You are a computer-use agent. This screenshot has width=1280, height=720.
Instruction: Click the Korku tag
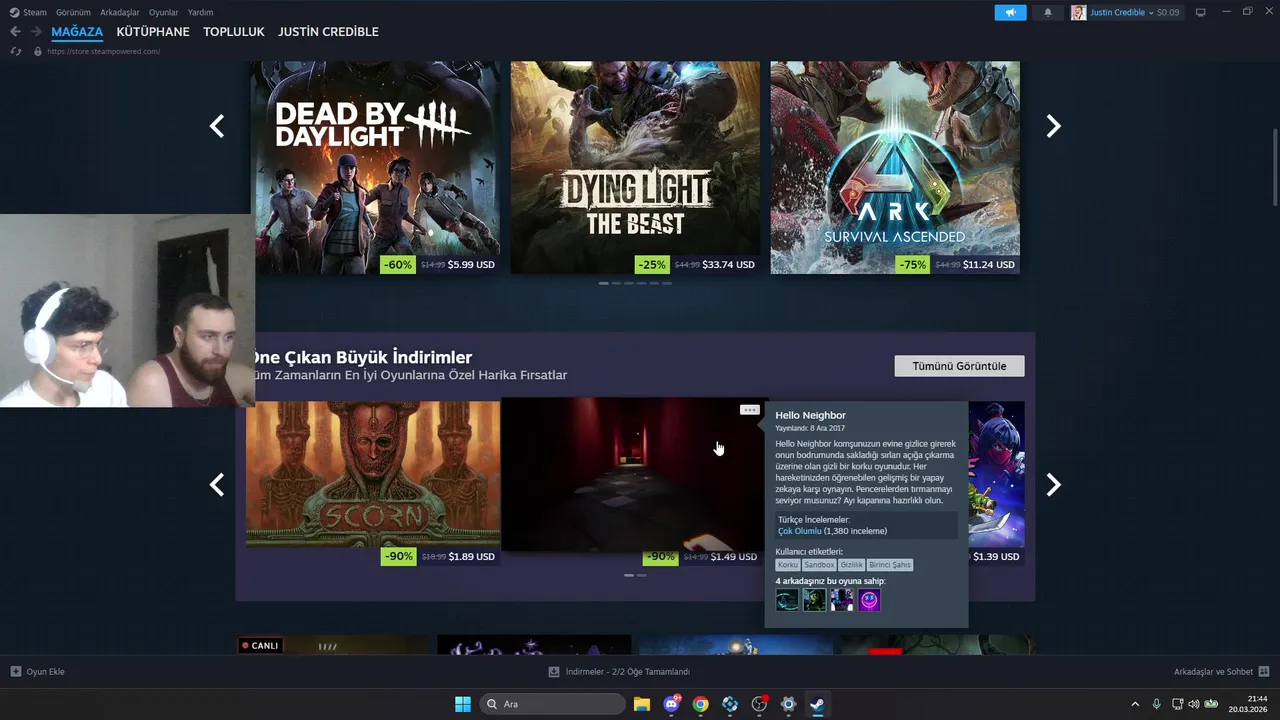pyautogui.click(x=788, y=565)
